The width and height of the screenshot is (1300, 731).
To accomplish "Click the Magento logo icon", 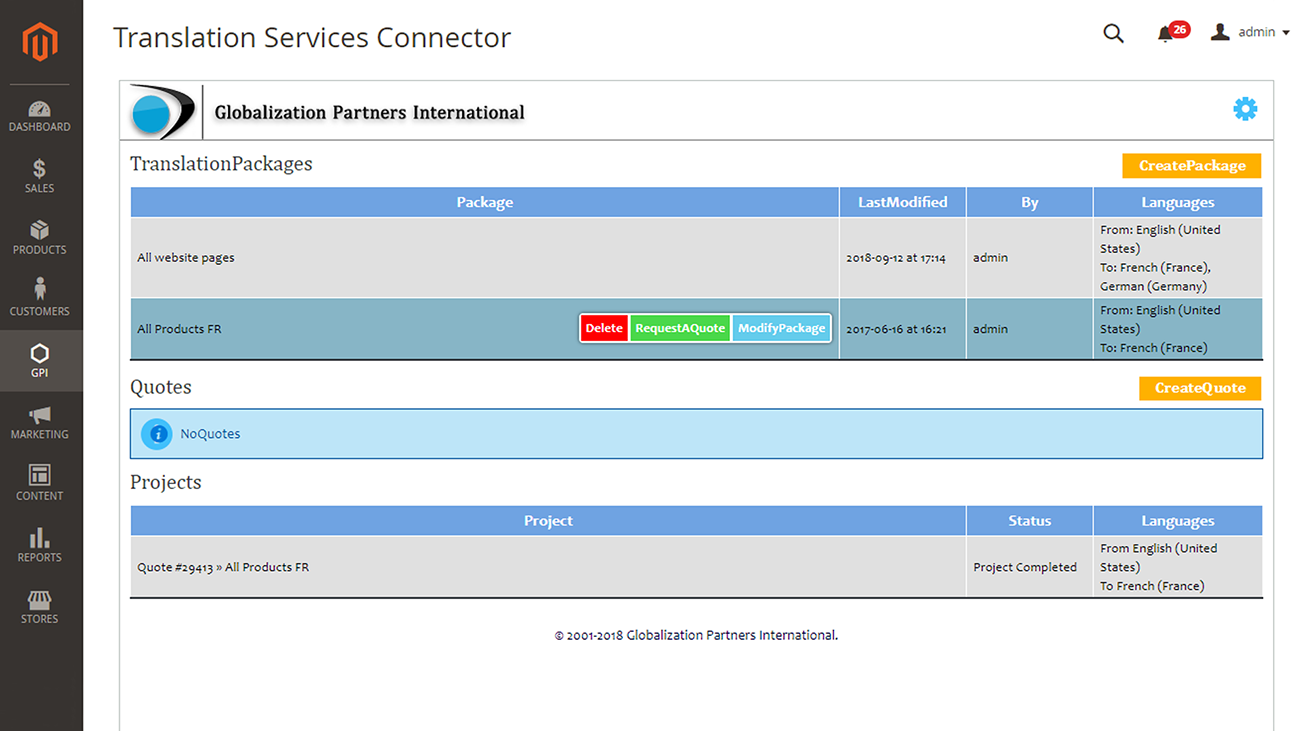I will coord(40,42).
